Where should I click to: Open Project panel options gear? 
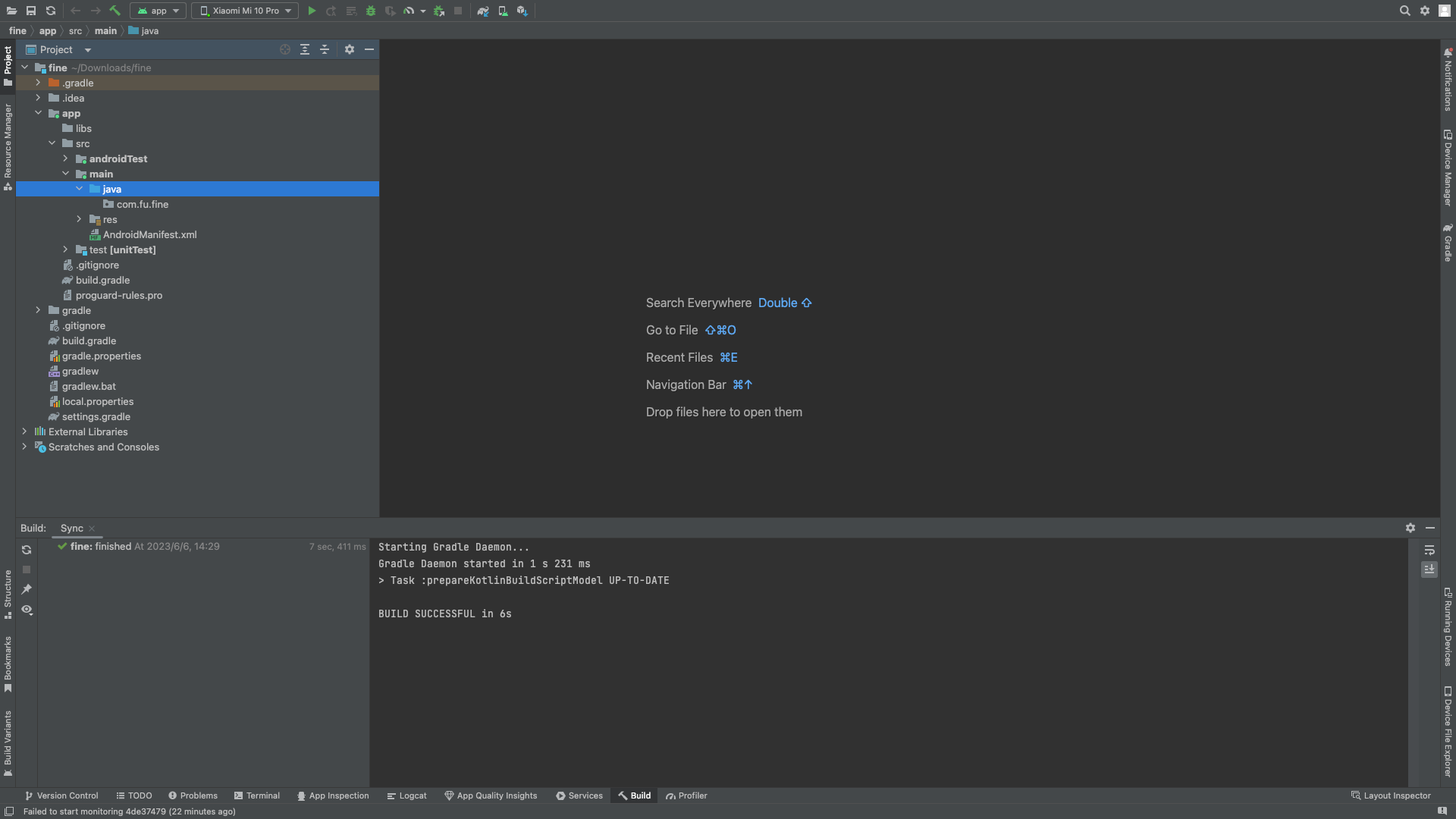click(350, 49)
